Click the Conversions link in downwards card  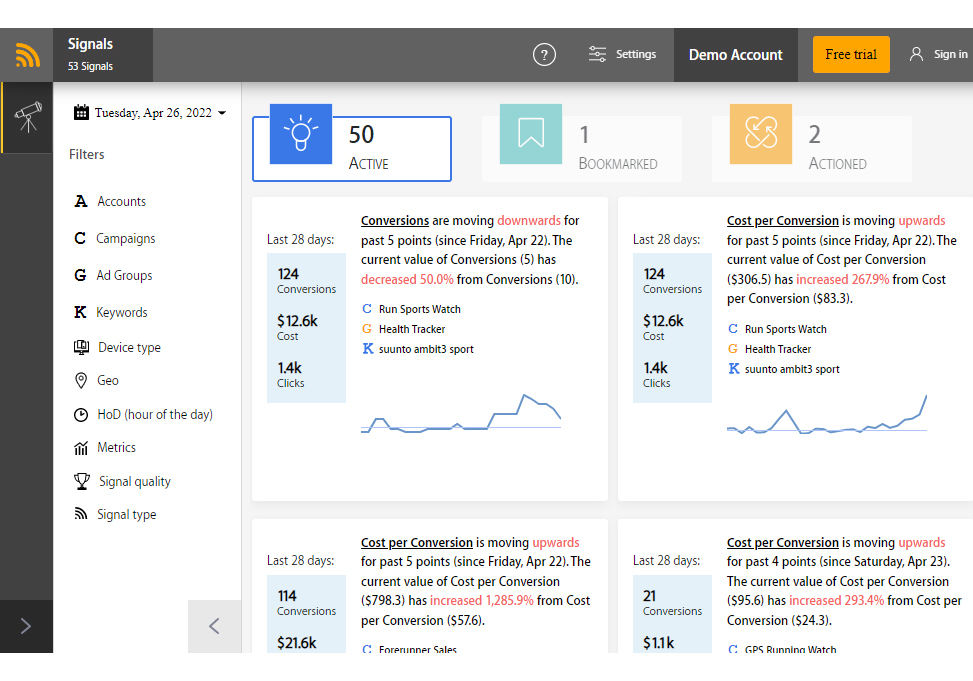pos(395,220)
